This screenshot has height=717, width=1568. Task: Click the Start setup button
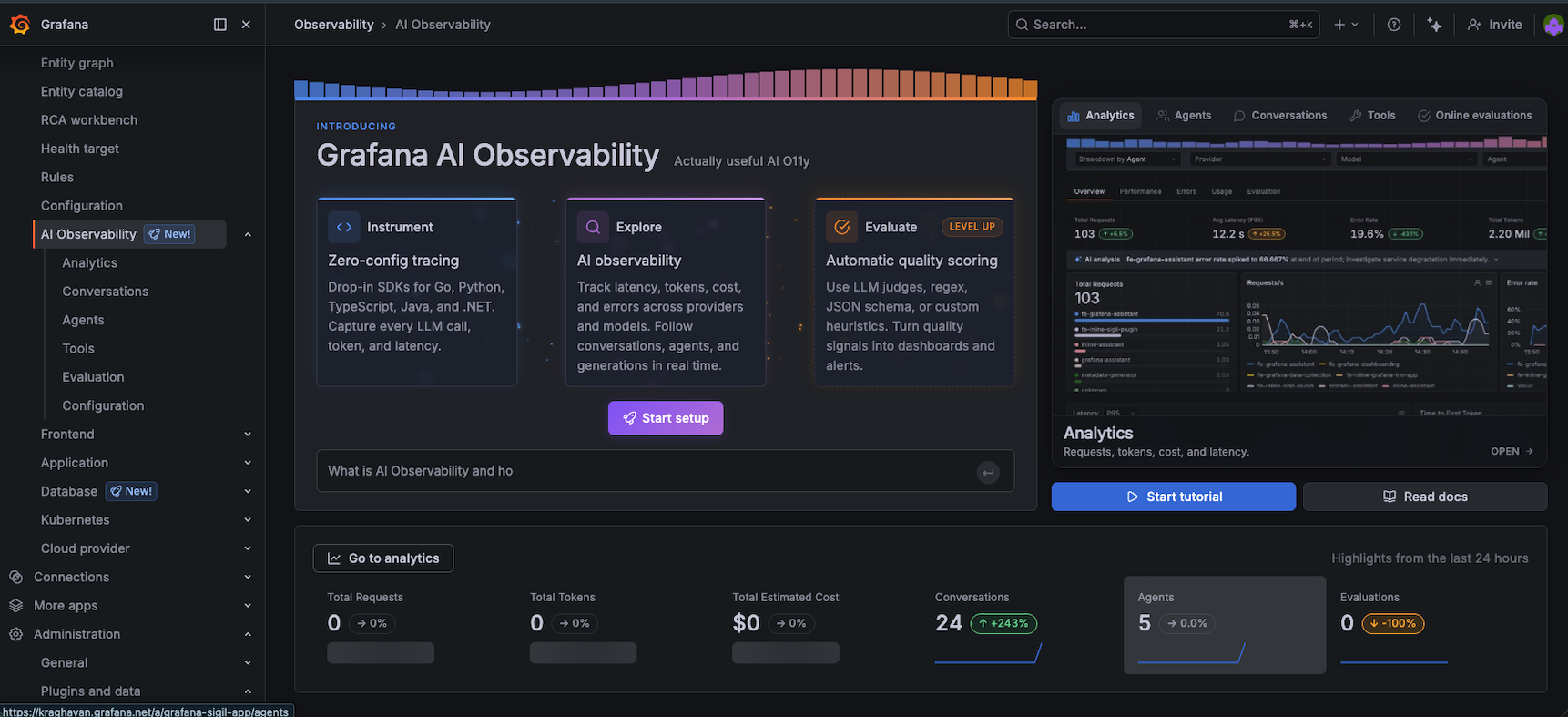point(666,418)
